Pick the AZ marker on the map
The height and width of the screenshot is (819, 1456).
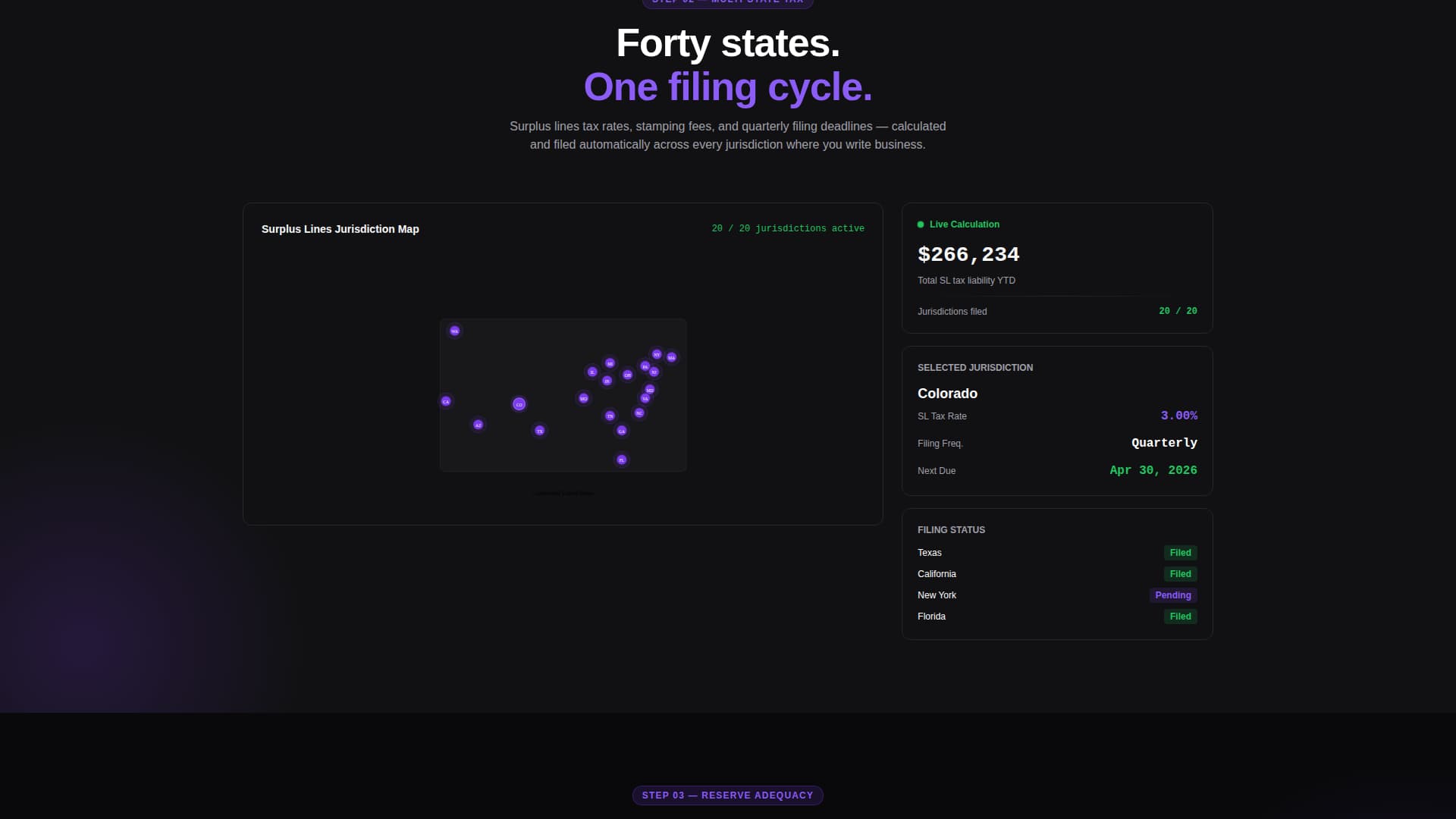pyautogui.click(x=478, y=425)
